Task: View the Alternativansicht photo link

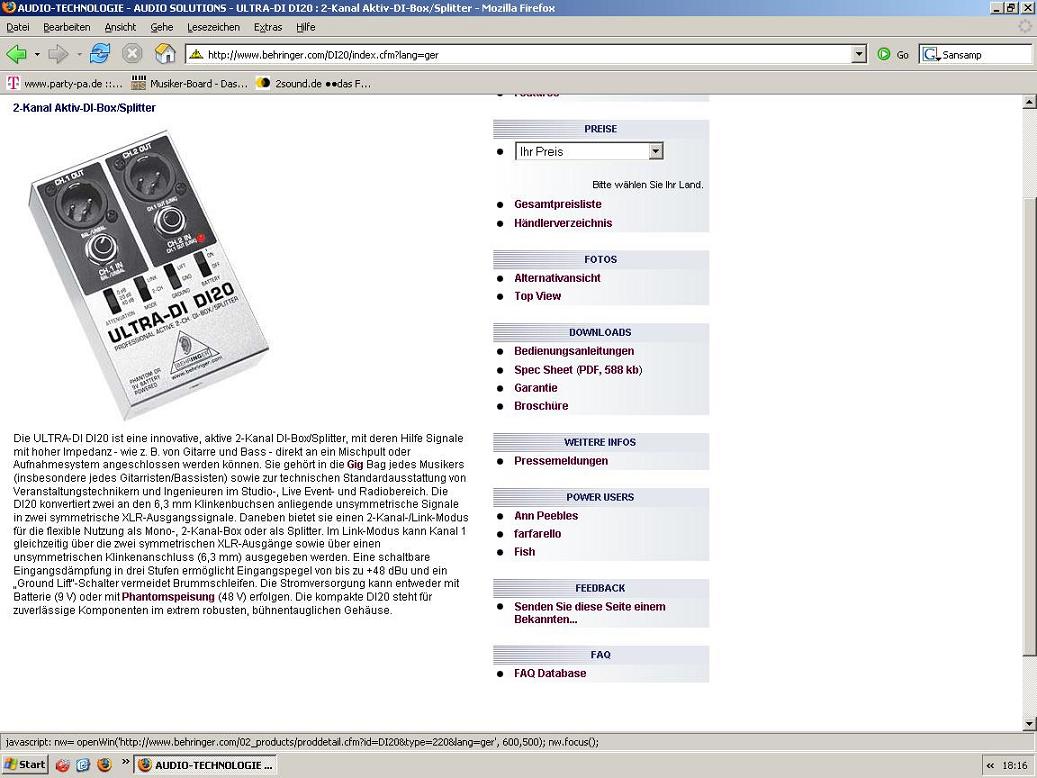Action: tap(557, 278)
